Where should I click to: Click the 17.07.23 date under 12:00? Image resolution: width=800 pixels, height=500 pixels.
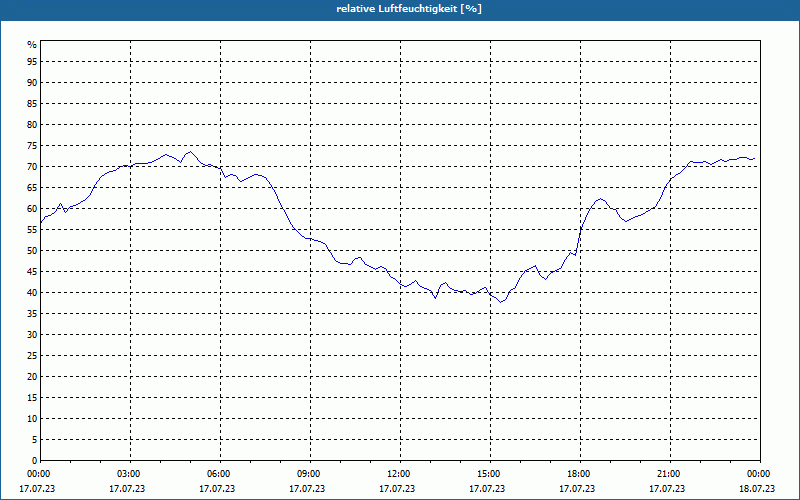pyautogui.click(x=397, y=489)
